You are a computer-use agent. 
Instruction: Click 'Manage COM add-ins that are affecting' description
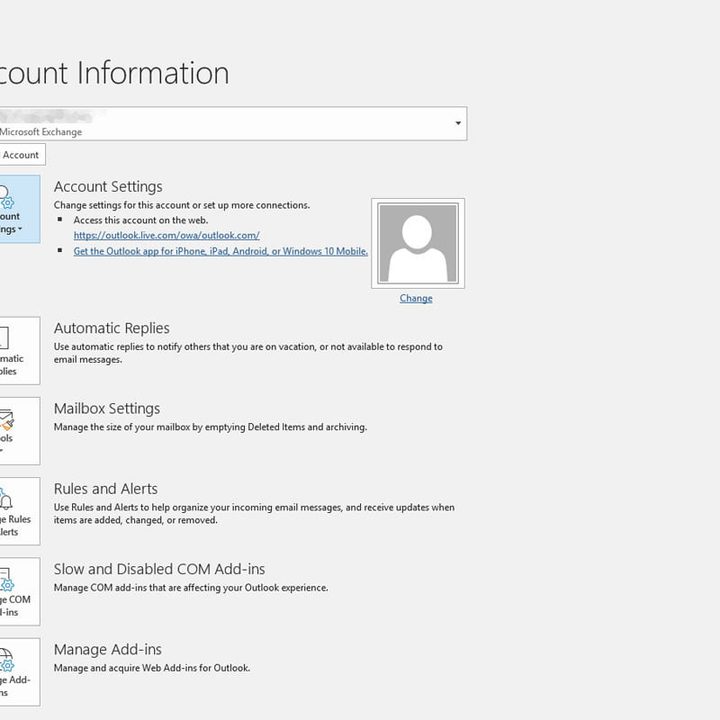191,587
